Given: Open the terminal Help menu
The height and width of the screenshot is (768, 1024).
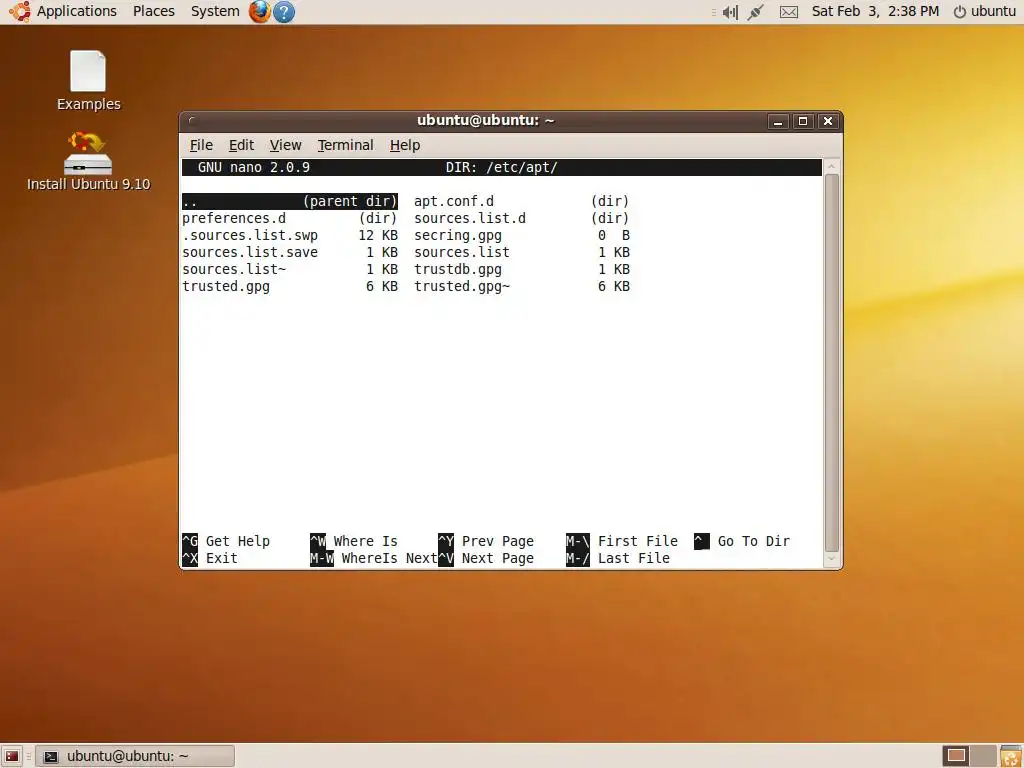Looking at the screenshot, I should click(x=405, y=145).
